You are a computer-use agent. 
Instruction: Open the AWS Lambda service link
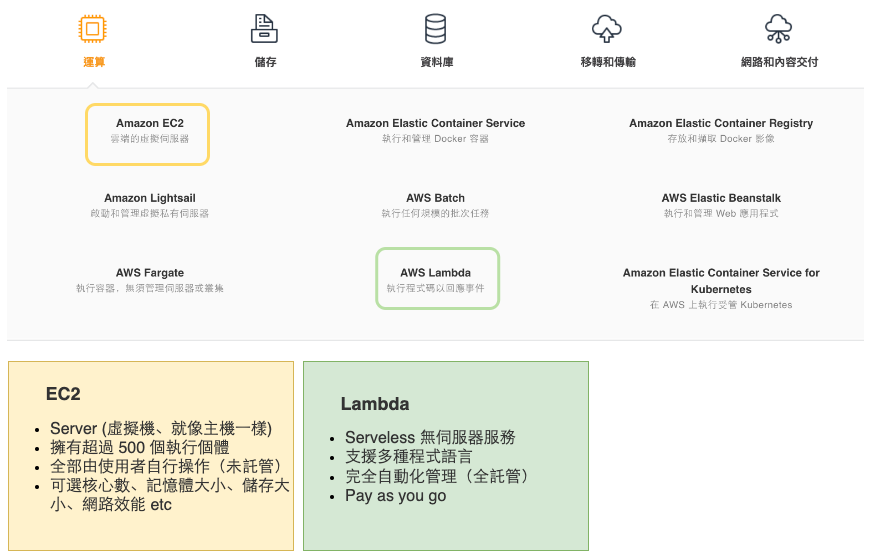point(435,273)
